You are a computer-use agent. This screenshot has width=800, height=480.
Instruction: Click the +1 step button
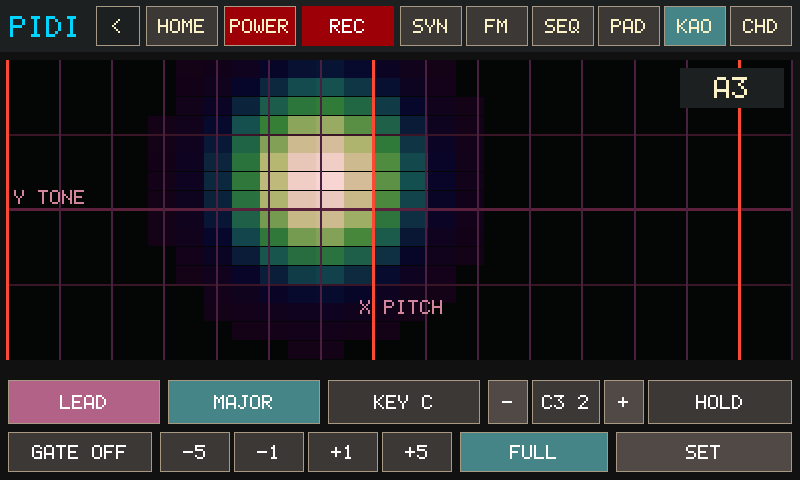(342, 452)
